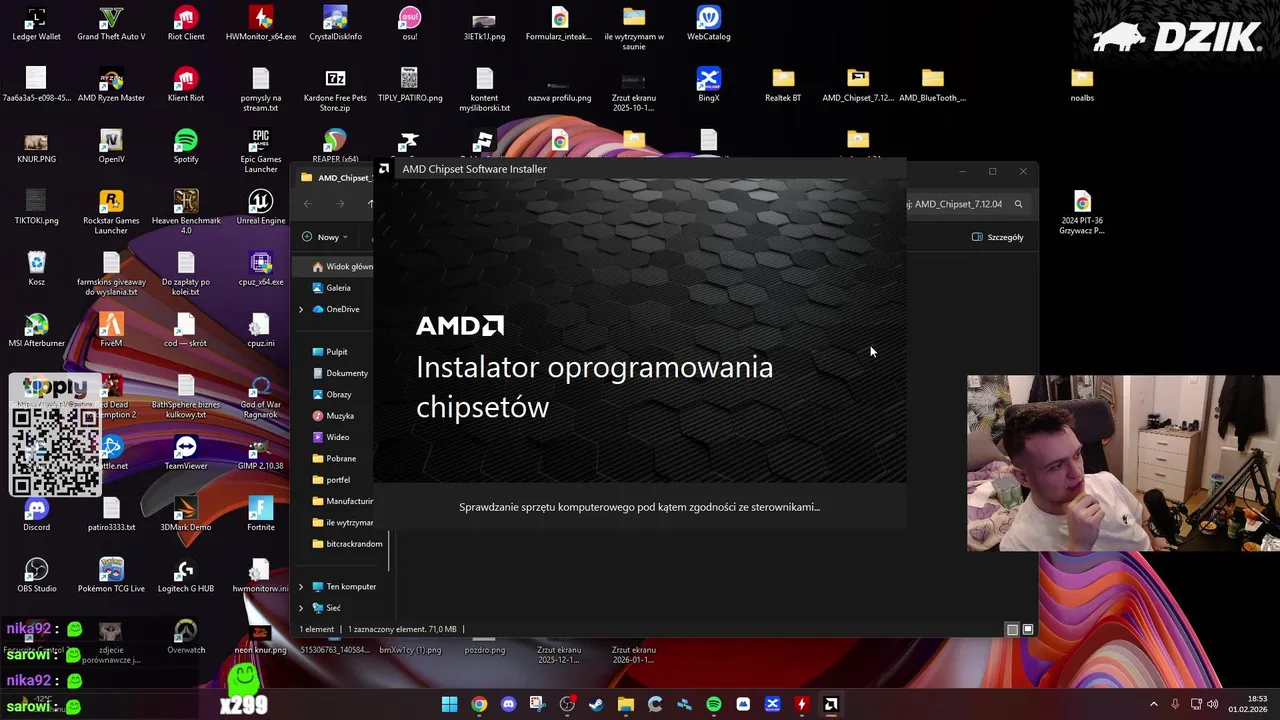Open the Riot Client desktop icon

(186, 24)
